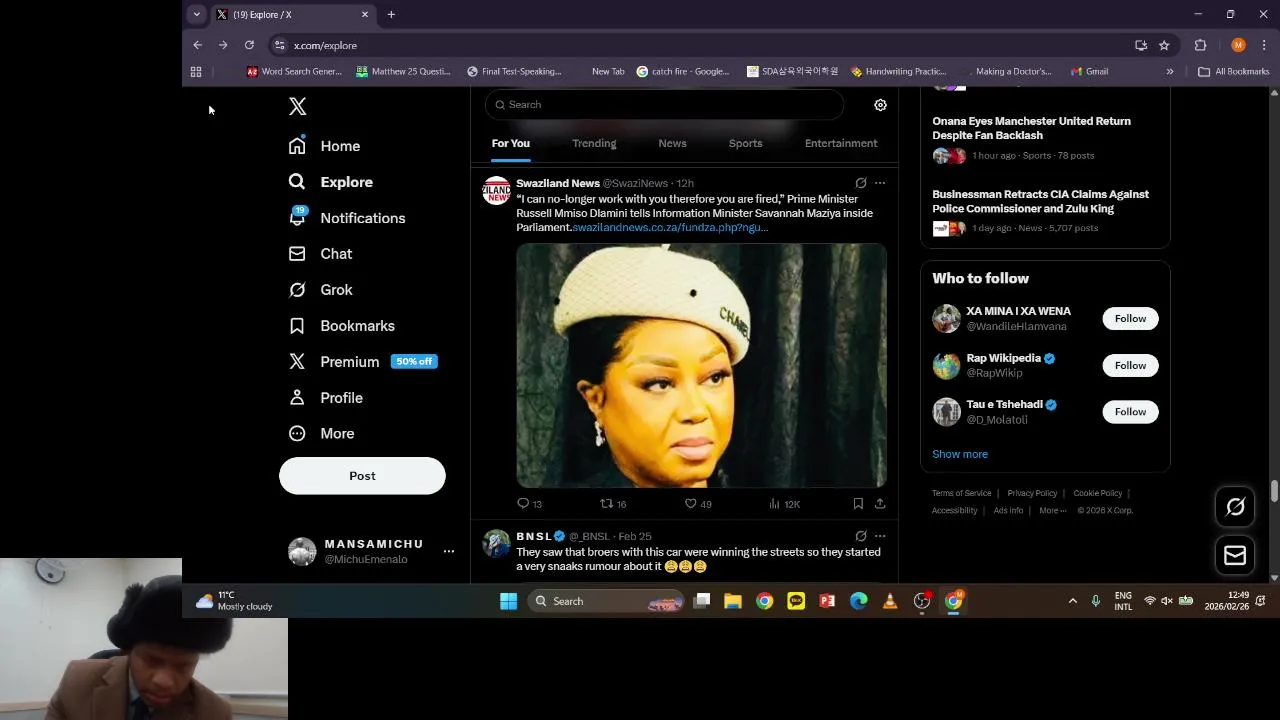Click the MANSAMICHU profile avatar
1280x720 pixels.
(x=302, y=551)
